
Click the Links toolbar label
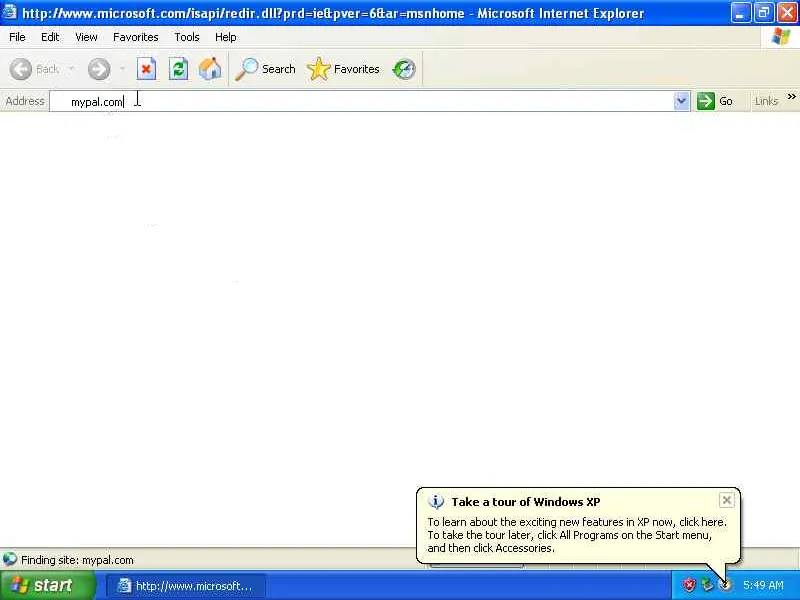(766, 101)
